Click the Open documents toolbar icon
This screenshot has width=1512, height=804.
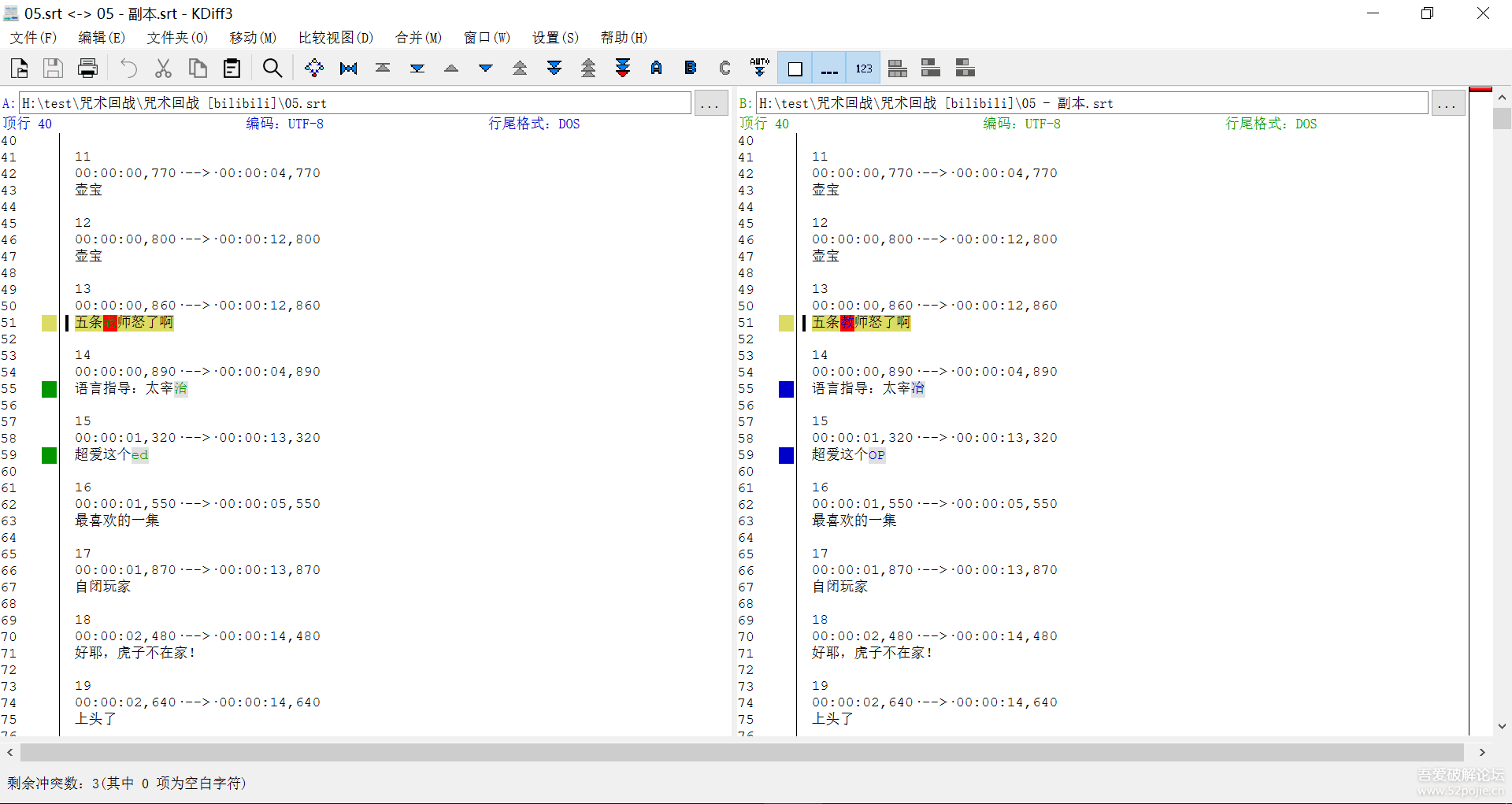click(20, 69)
